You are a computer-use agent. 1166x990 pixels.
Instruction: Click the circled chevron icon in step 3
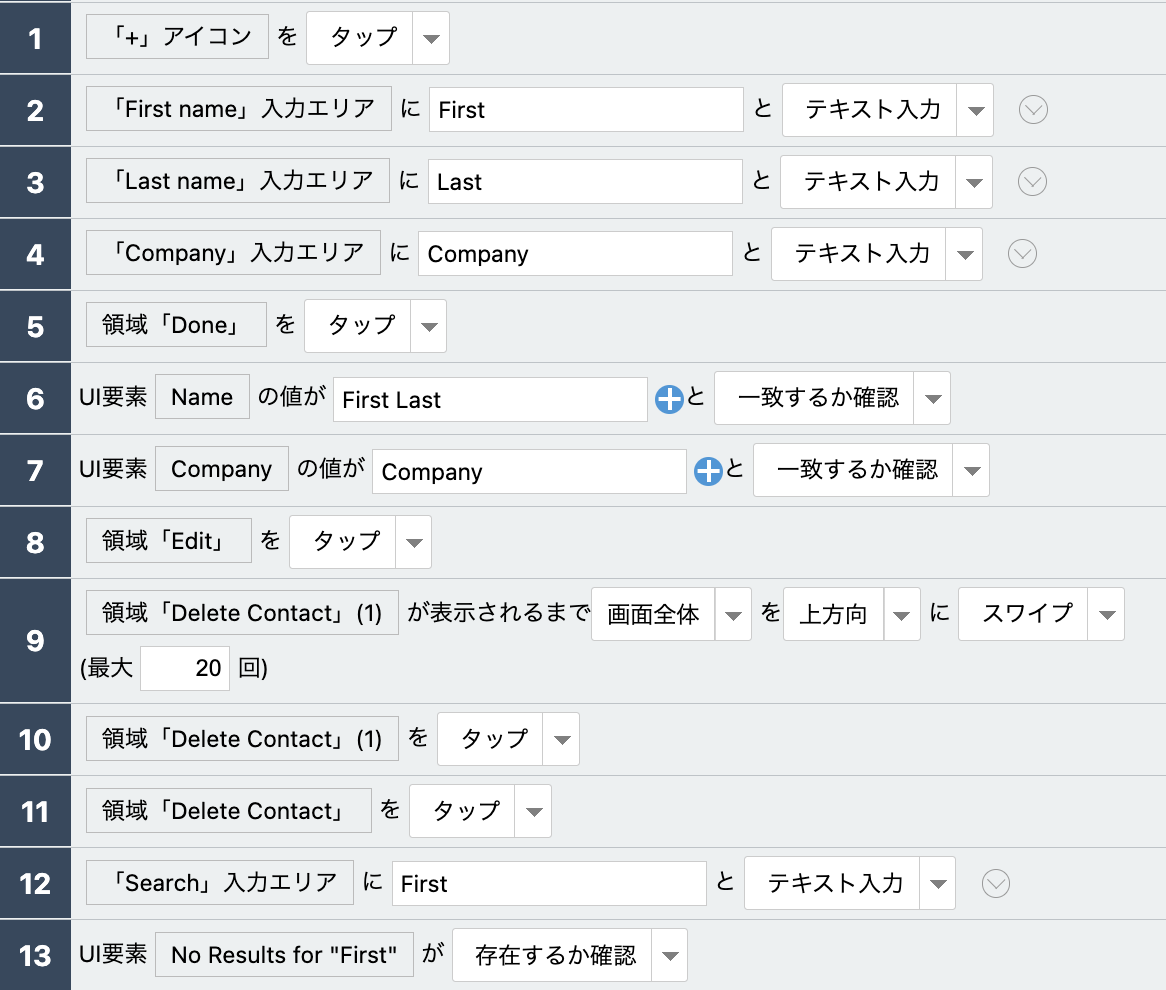pyautogui.click(x=1032, y=181)
